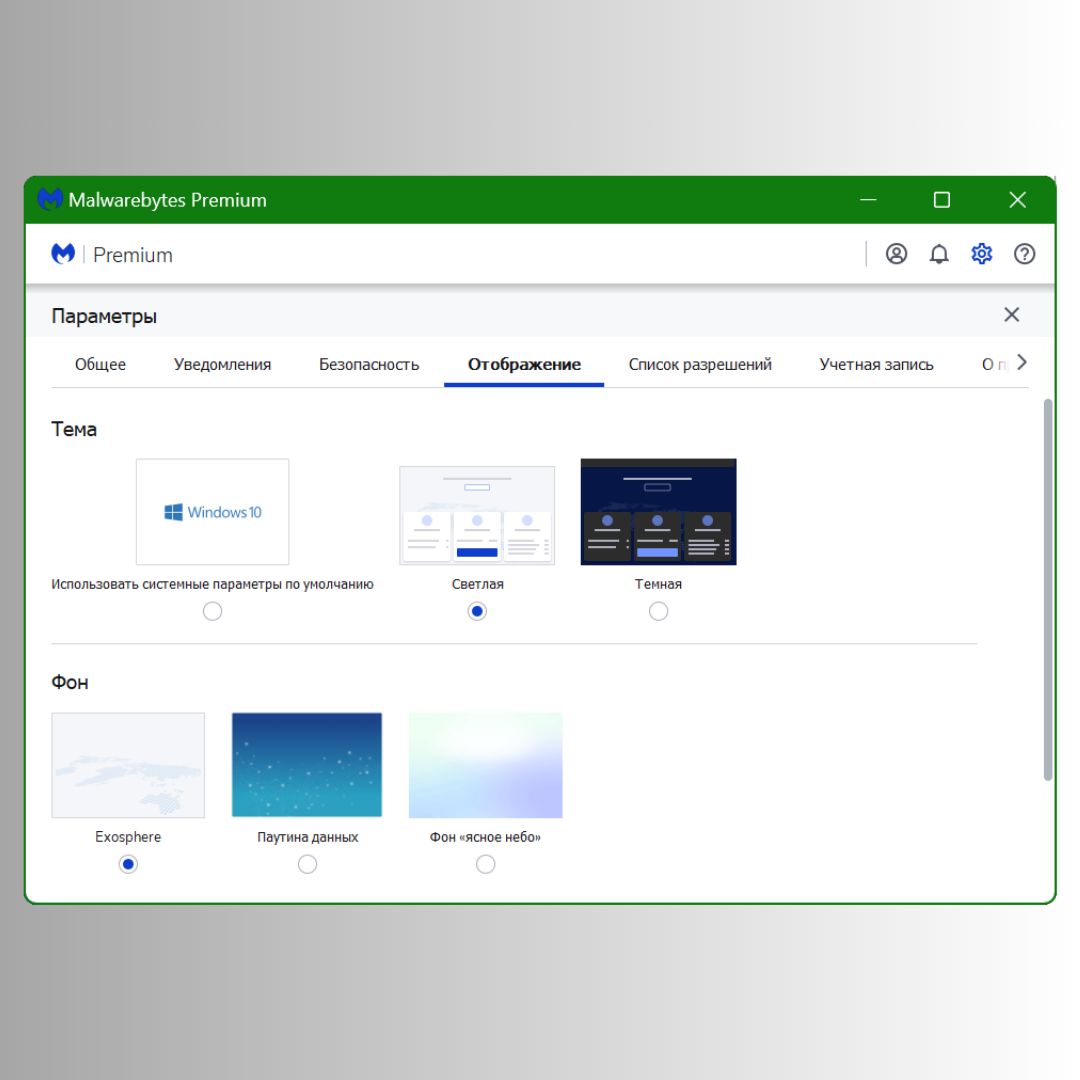The height and width of the screenshot is (1080, 1080).
Task: Show more tabs with the right chevron
Action: 1021,362
